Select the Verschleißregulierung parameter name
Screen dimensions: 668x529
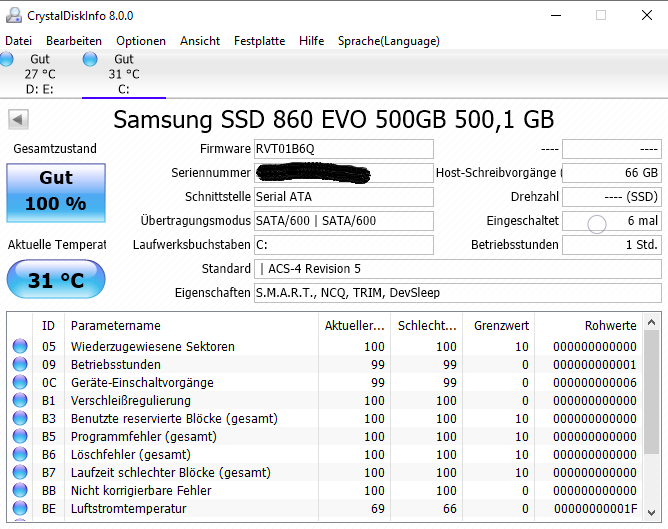(x=130, y=400)
